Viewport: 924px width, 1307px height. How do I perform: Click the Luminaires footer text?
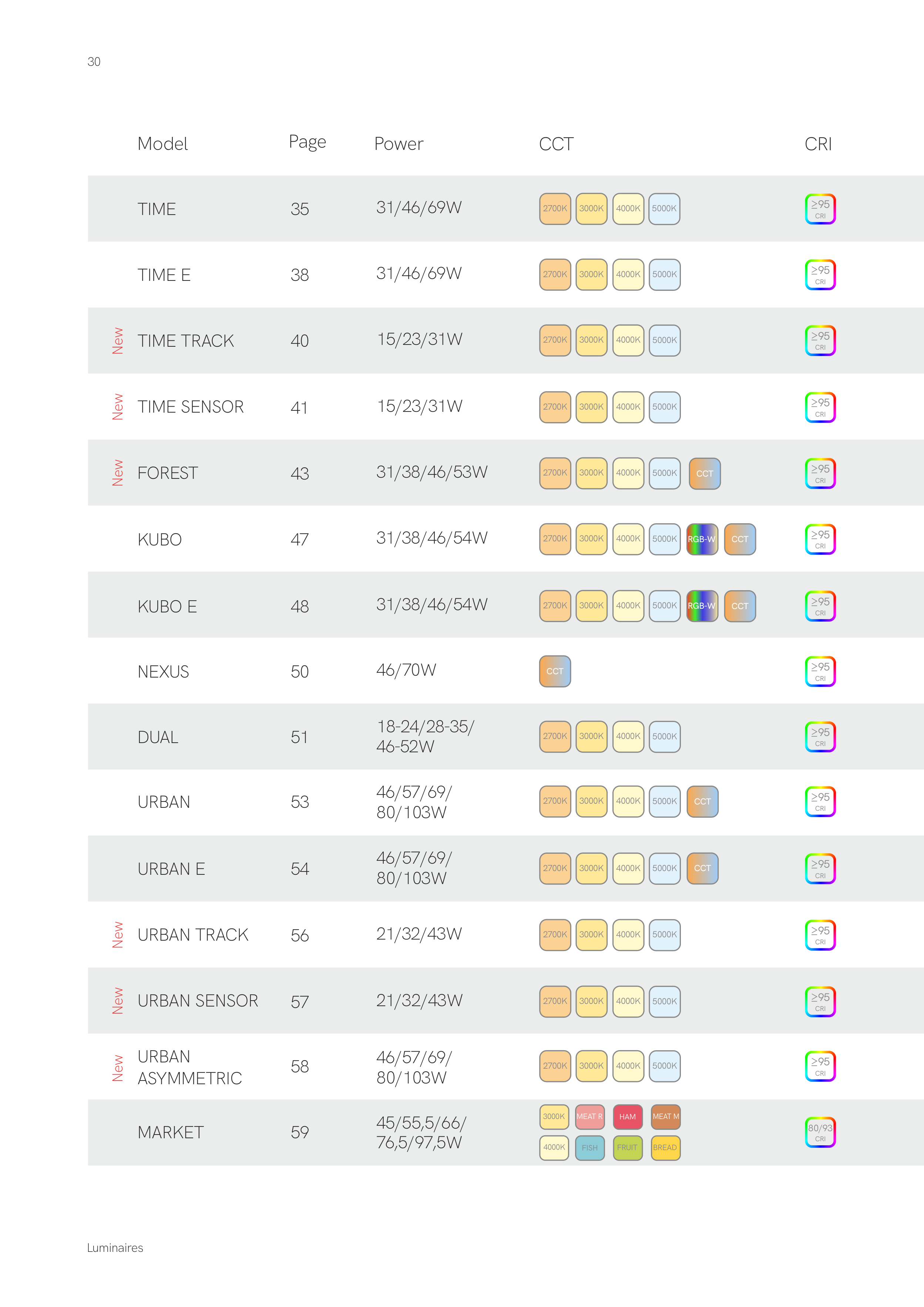point(115,1248)
